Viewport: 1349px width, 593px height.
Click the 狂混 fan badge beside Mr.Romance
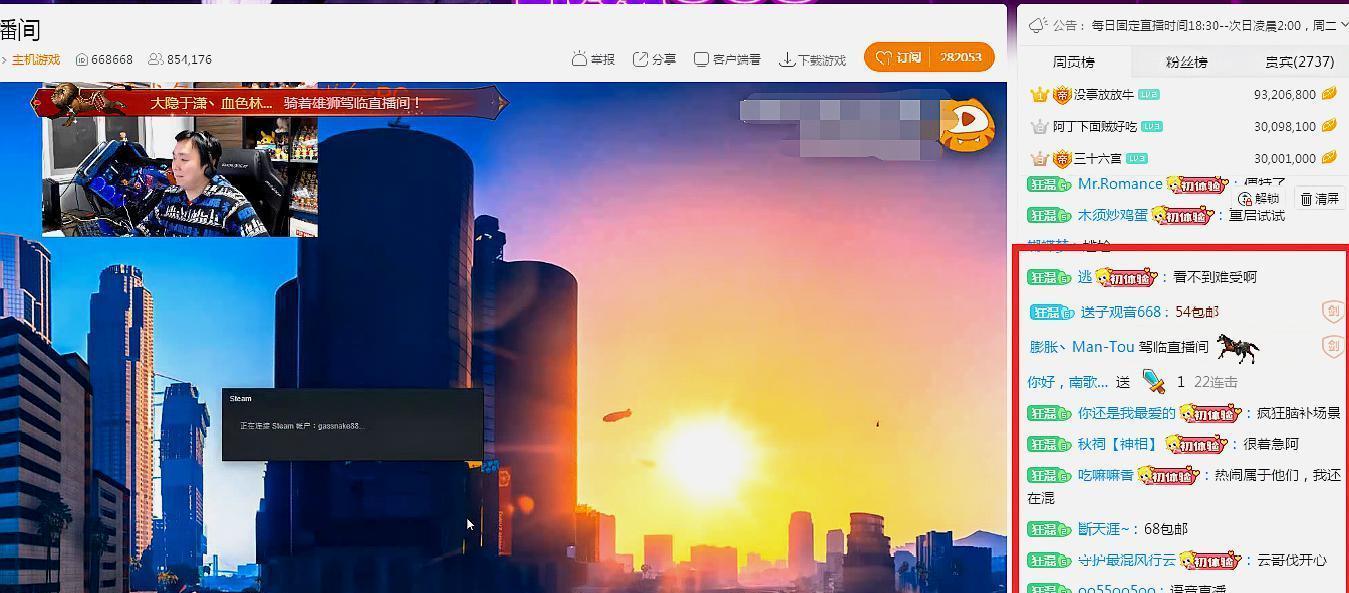(x=1050, y=185)
